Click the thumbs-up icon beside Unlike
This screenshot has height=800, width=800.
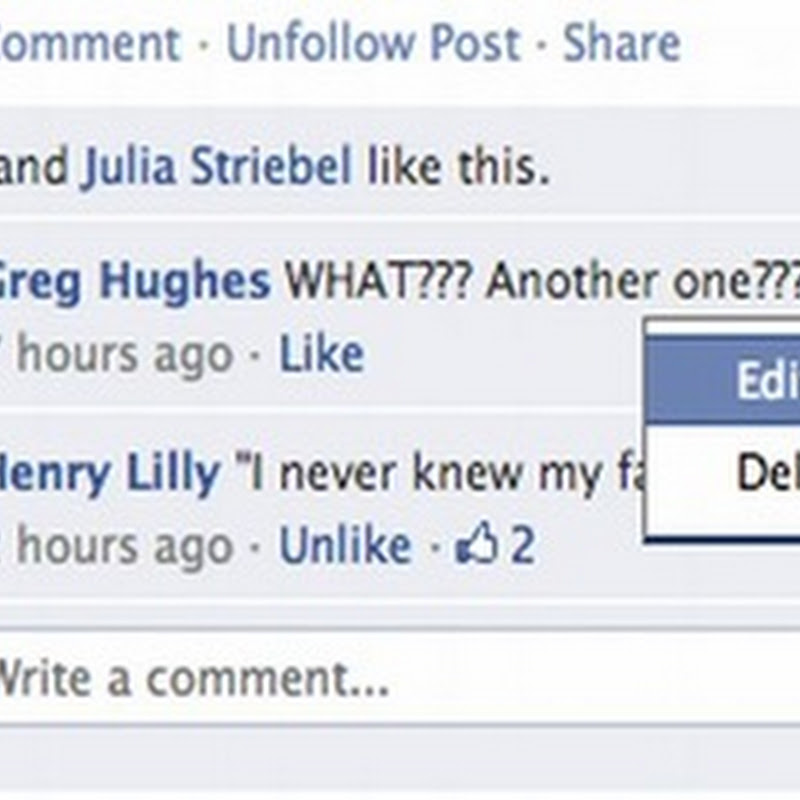coord(476,543)
